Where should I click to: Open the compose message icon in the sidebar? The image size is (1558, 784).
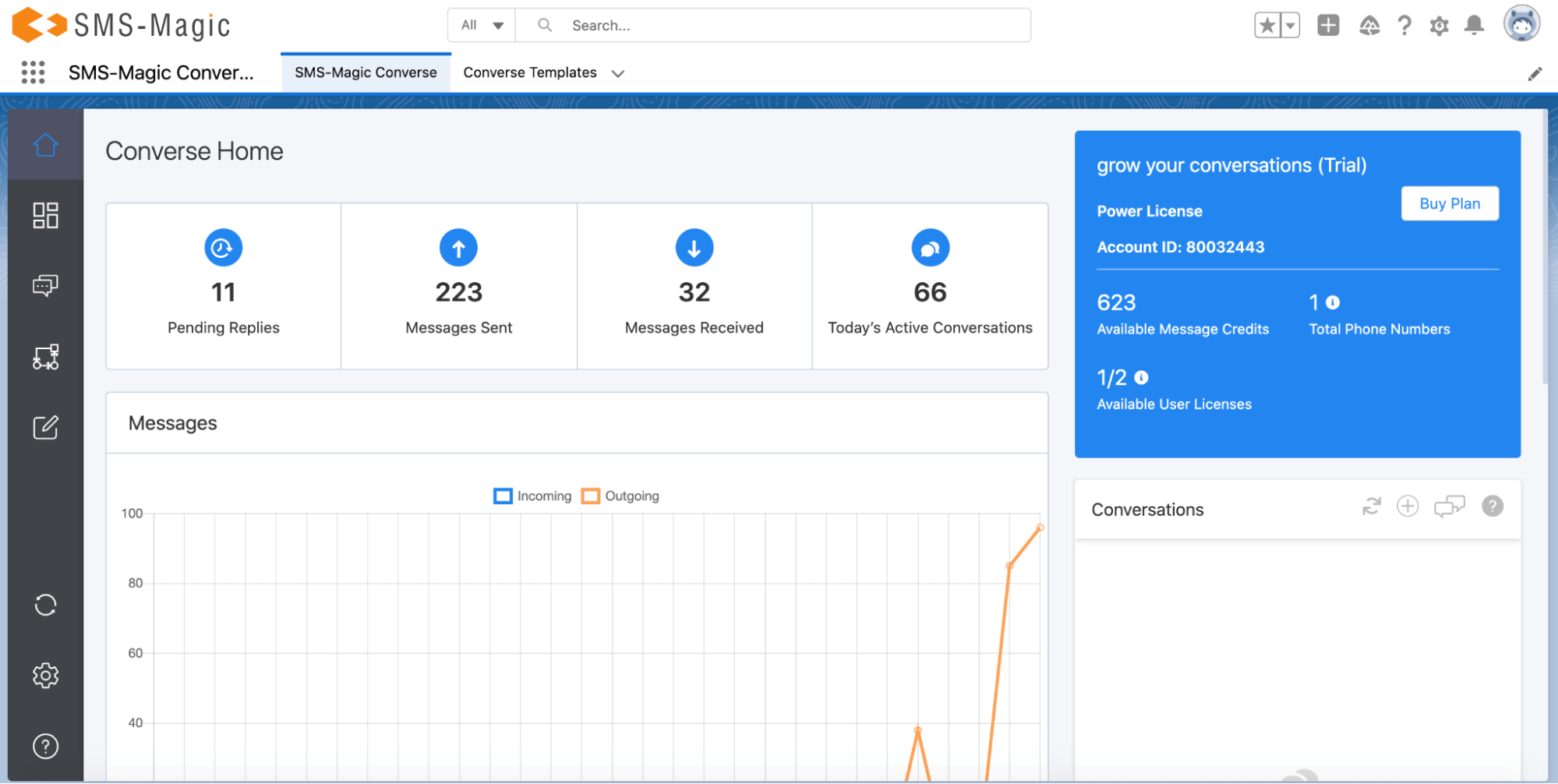click(45, 427)
